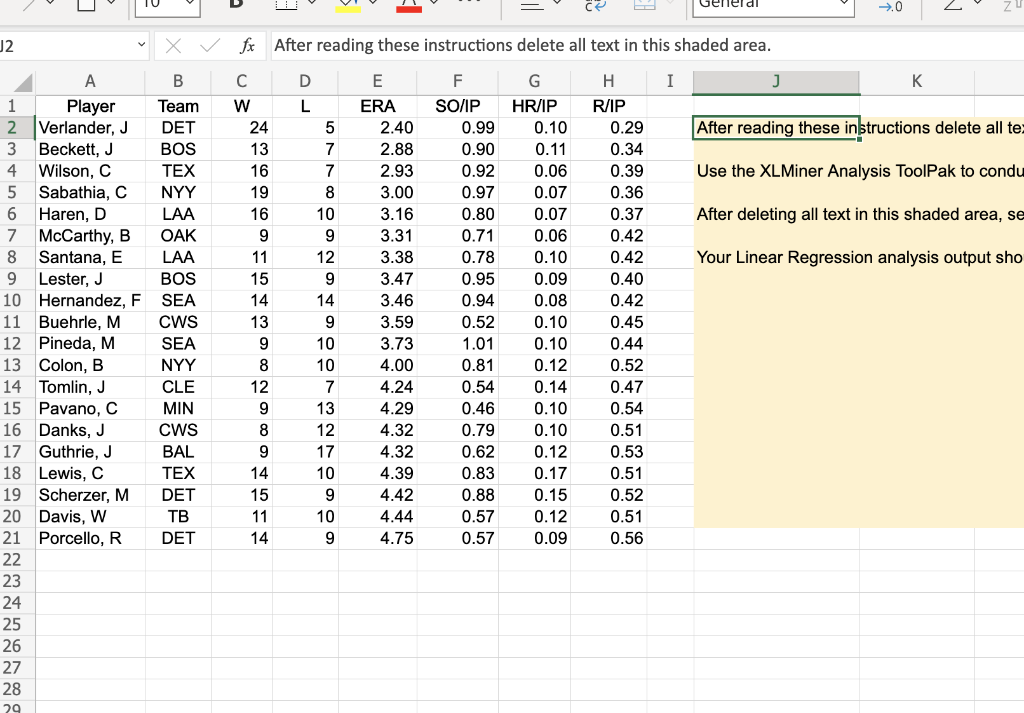This screenshot has height=713, width=1024.
Task: Select the OAK team cell
Action: tap(178, 236)
